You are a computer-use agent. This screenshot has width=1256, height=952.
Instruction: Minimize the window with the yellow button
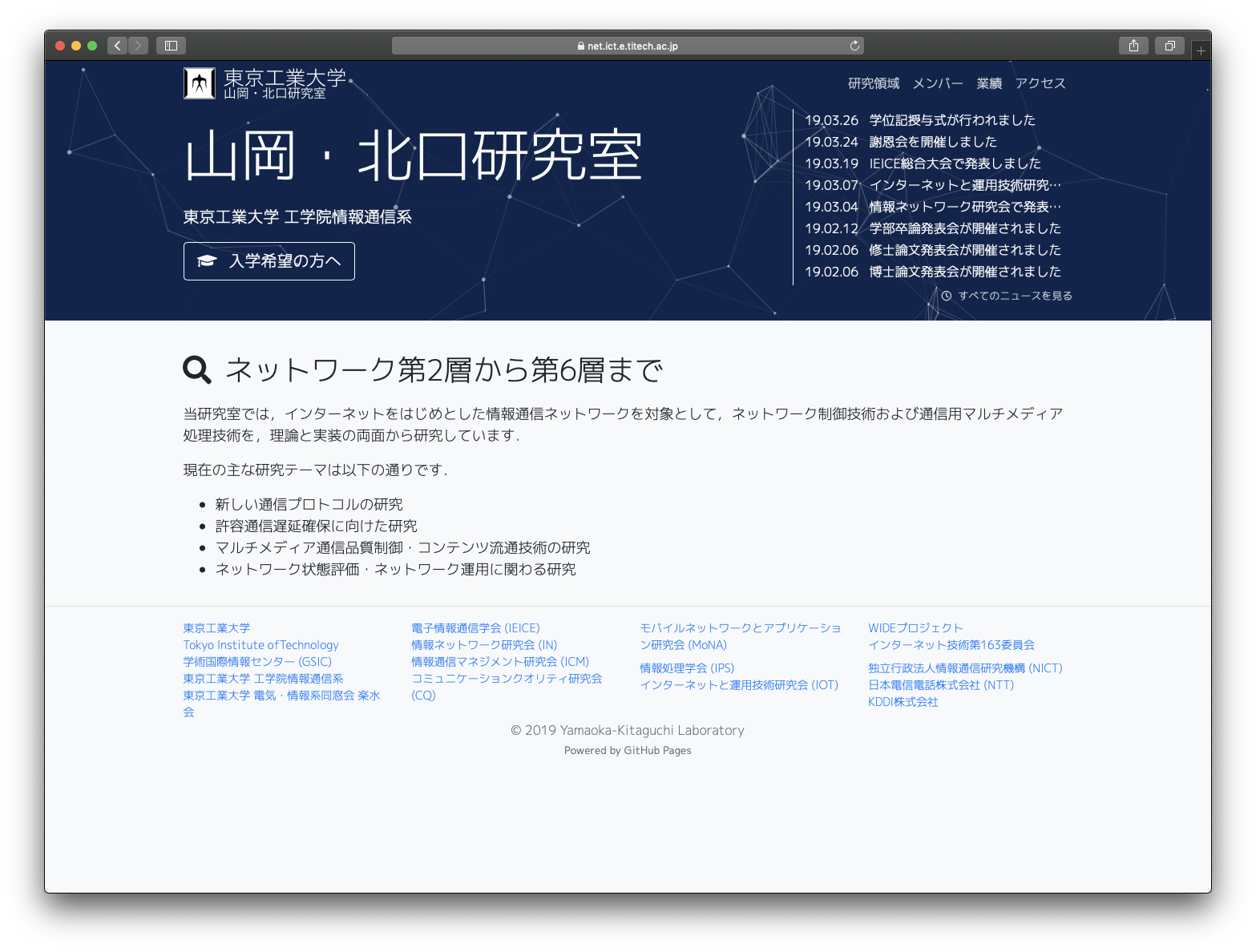tap(76, 46)
